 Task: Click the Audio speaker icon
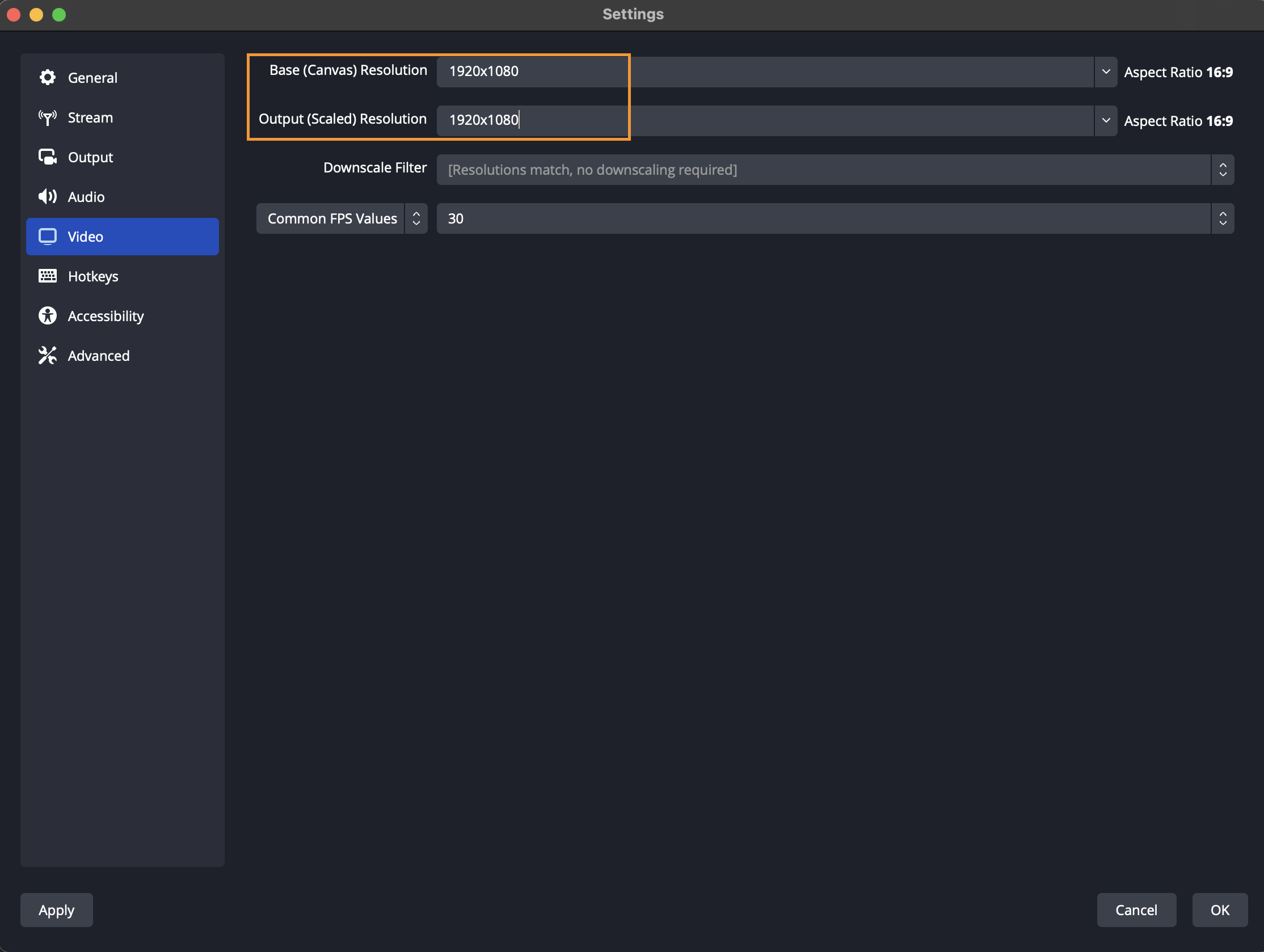point(48,196)
